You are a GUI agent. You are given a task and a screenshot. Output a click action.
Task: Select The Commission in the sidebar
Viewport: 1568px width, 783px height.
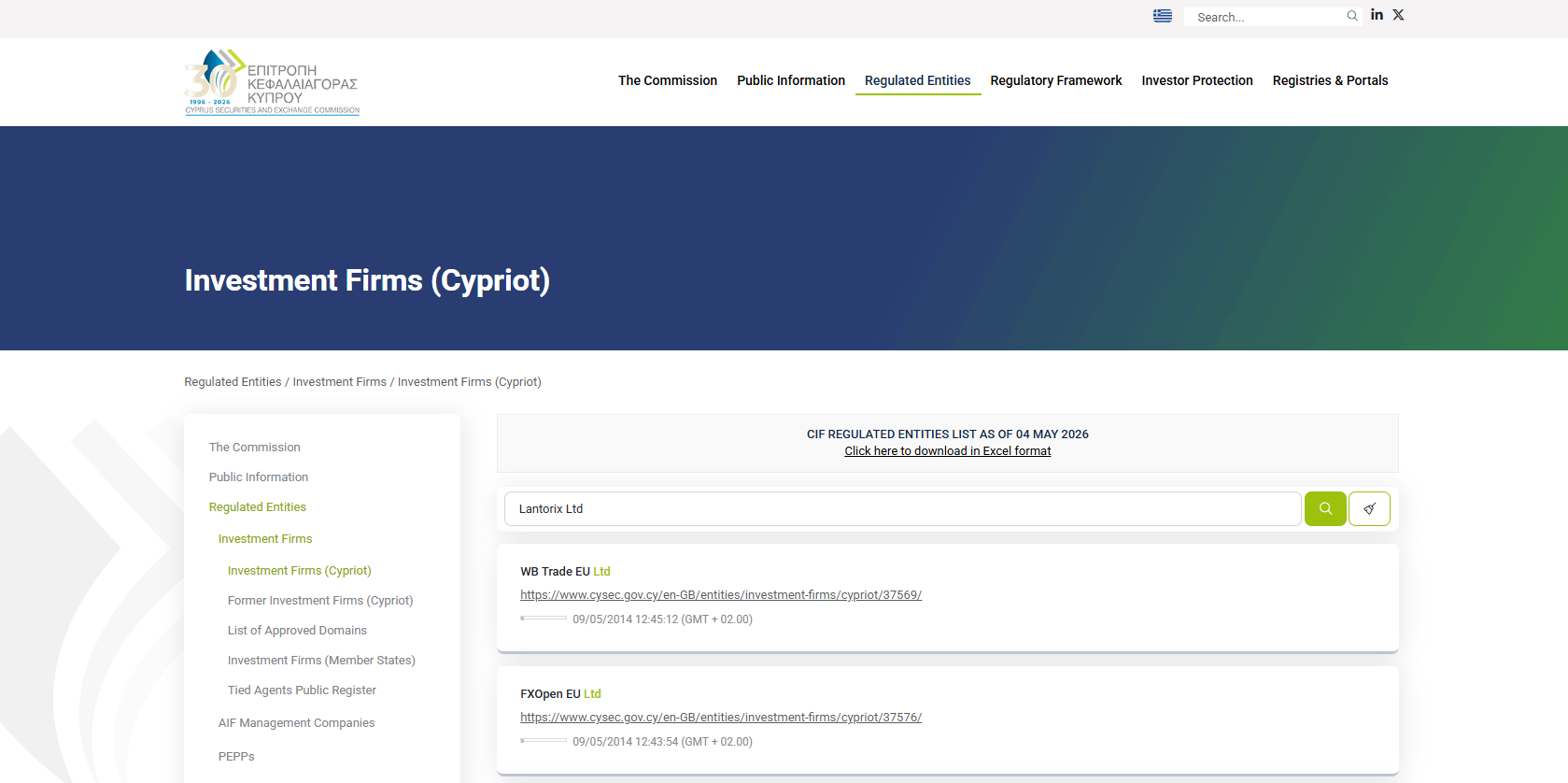point(255,448)
